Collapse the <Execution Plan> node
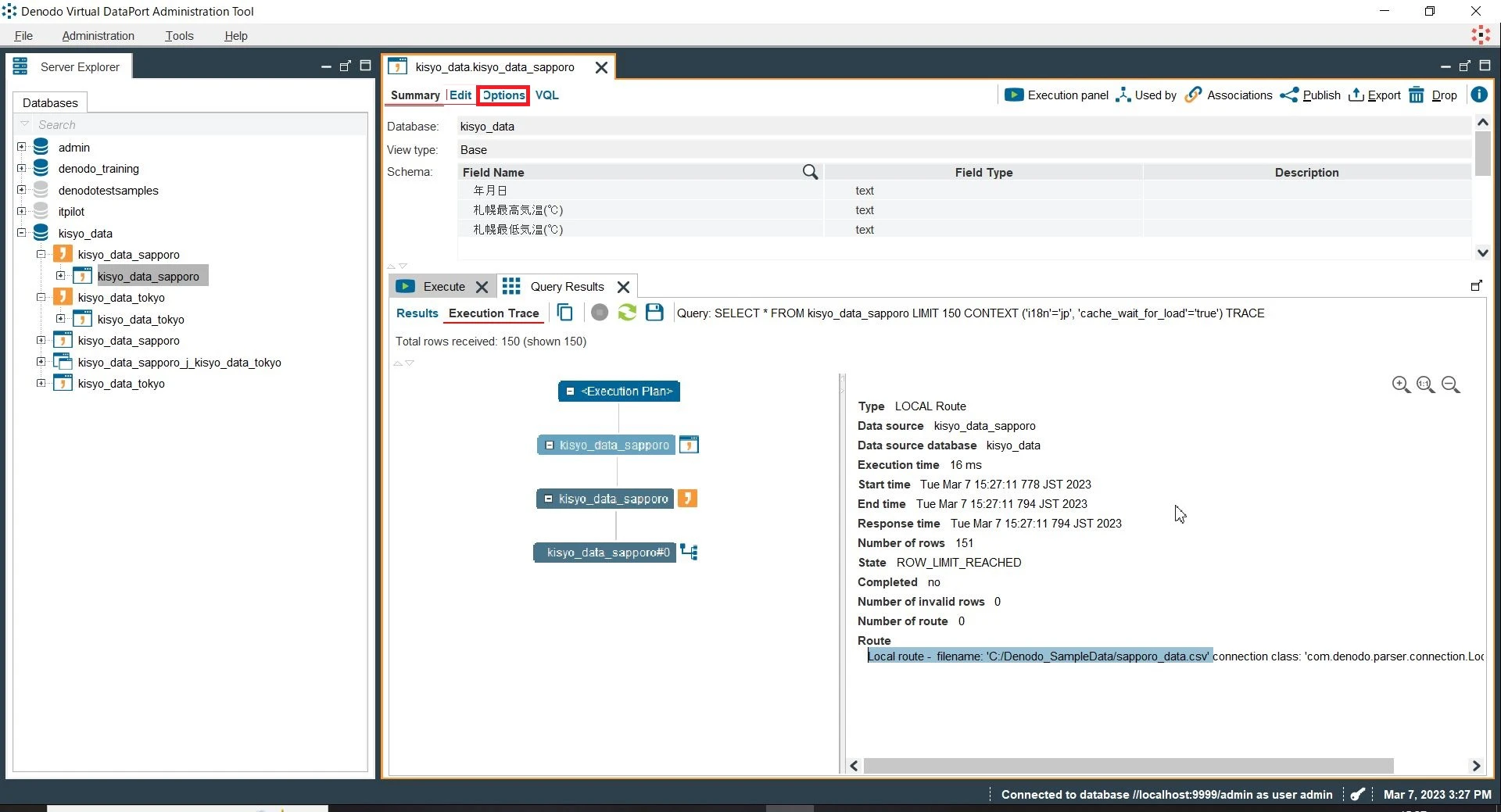Screen dimensions: 1501x812 tap(571, 392)
